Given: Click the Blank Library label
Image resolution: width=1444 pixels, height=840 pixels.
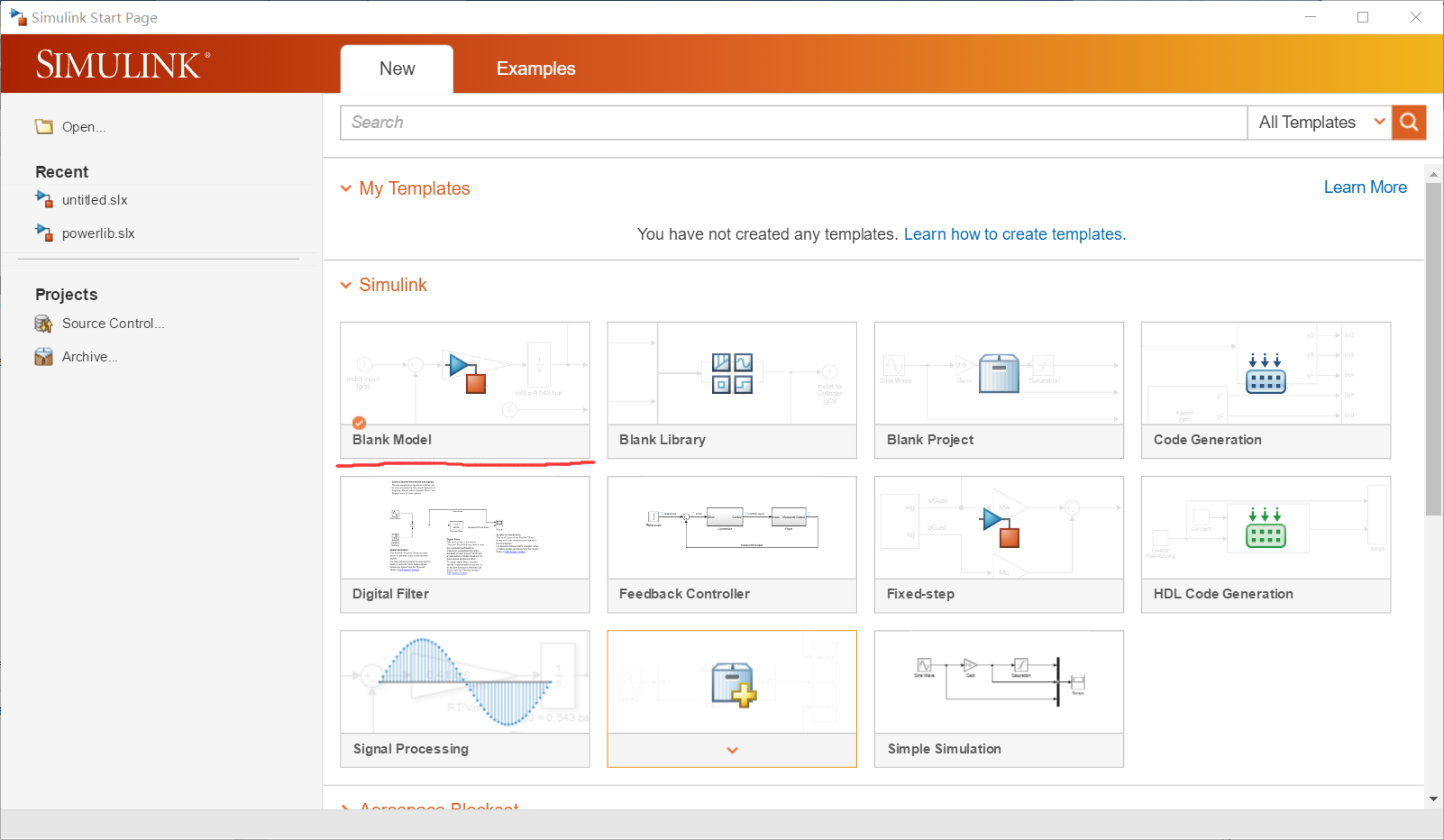Looking at the screenshot, I should tap(663, 440).
